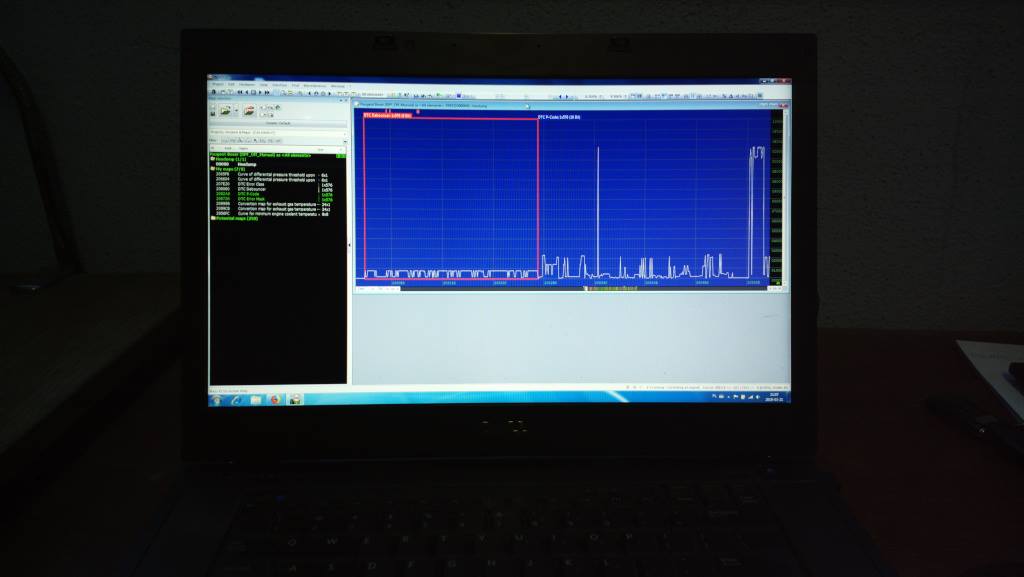The width and height of the screenshot is (1024, 577).
Task: Click the DTC P-Code label in the graph
Action: click(559, 117)
